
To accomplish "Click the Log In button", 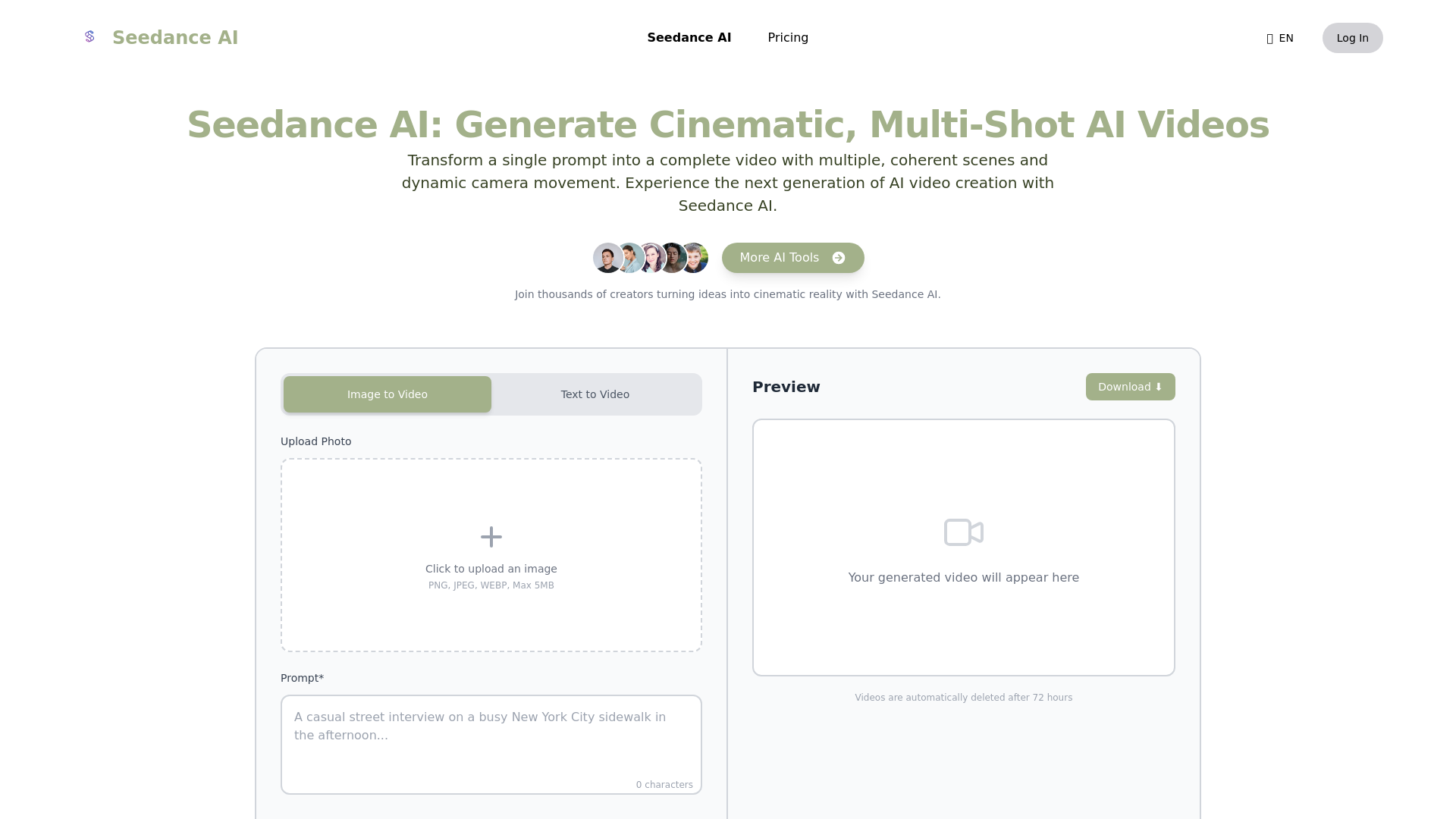I will pos(1352,38).
